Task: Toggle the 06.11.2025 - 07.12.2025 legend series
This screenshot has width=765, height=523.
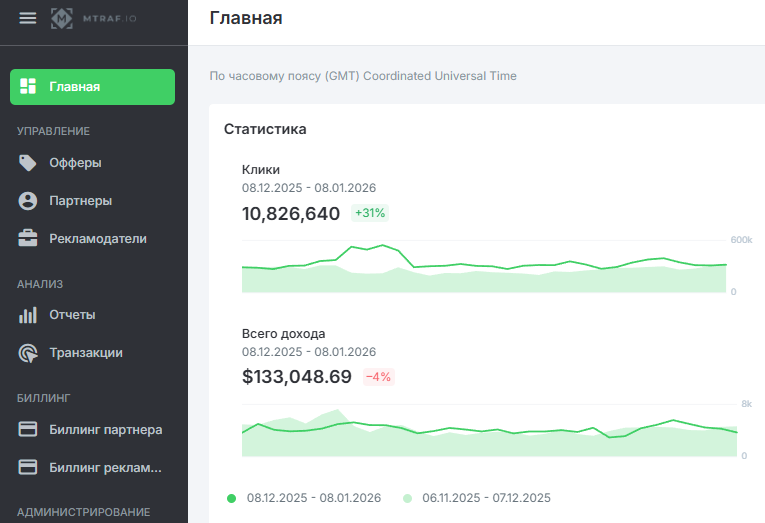Action: tap(486, 498)
